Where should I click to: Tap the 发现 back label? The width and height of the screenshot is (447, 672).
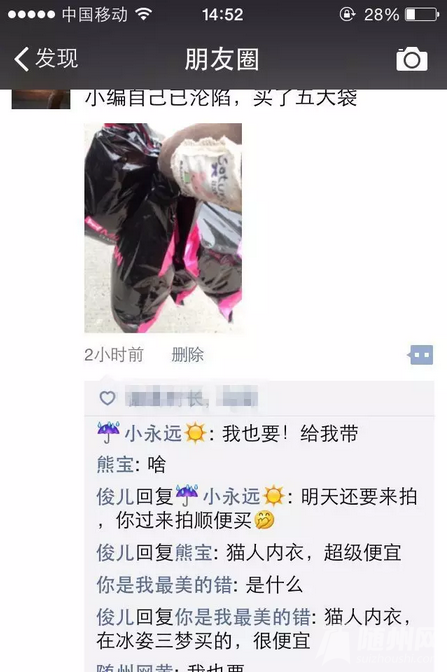point(57,58)
